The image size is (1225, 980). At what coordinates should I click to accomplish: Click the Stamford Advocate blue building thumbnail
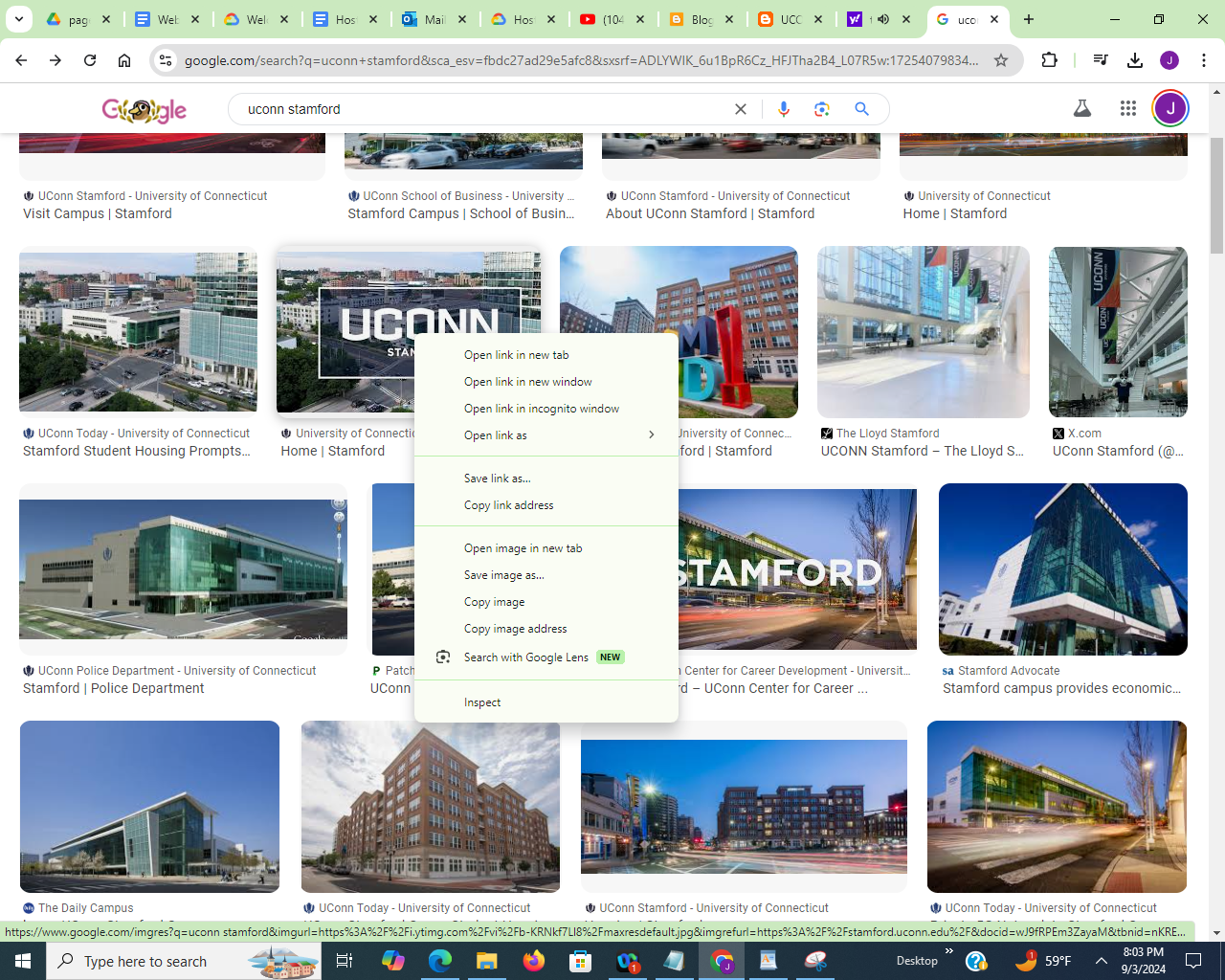[x=1063, y=569]
